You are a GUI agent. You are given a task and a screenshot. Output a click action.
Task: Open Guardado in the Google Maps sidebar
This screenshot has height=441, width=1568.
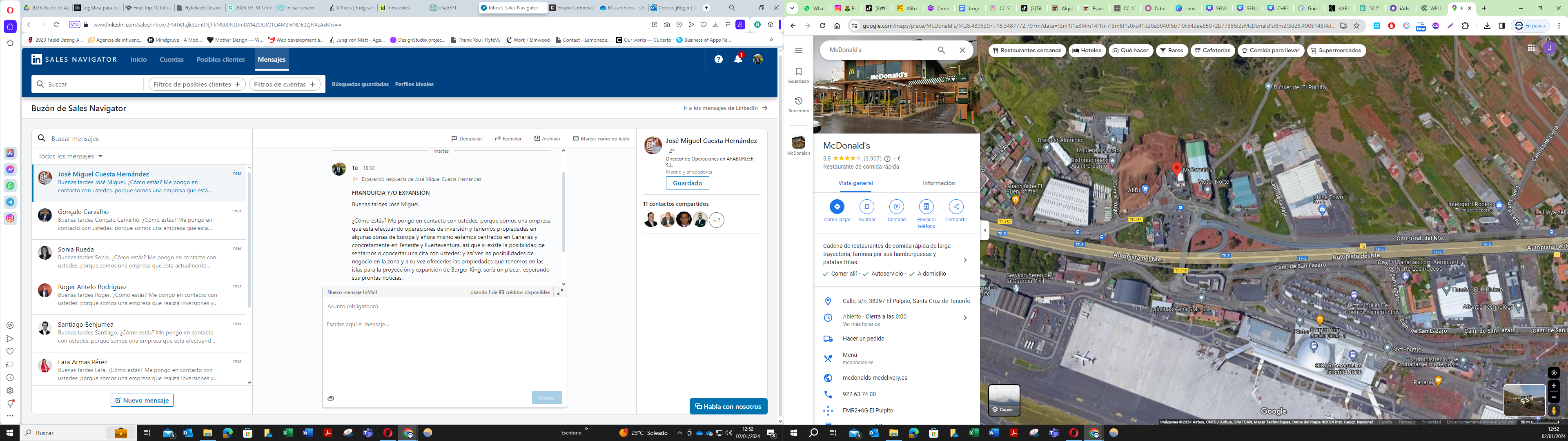point(799,75)
